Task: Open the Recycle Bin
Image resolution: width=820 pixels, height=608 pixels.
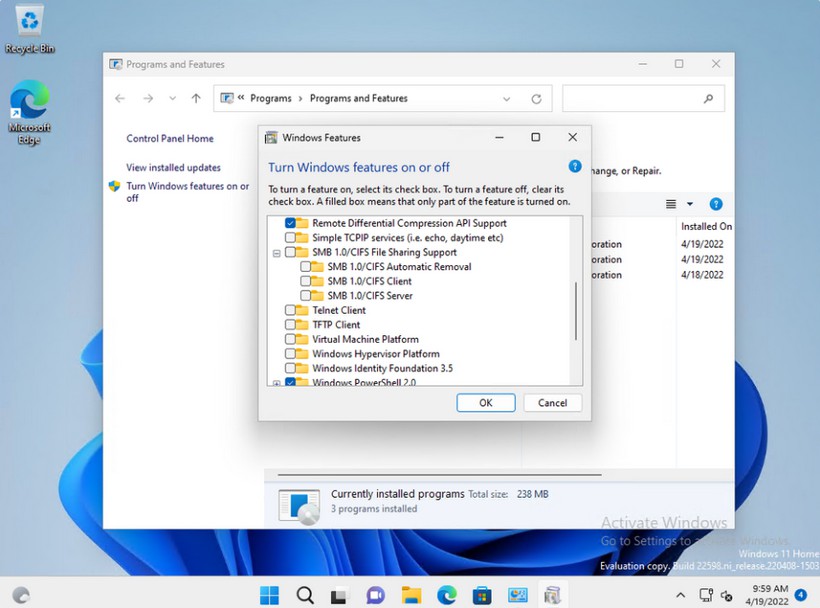Action: pos(28,20)
